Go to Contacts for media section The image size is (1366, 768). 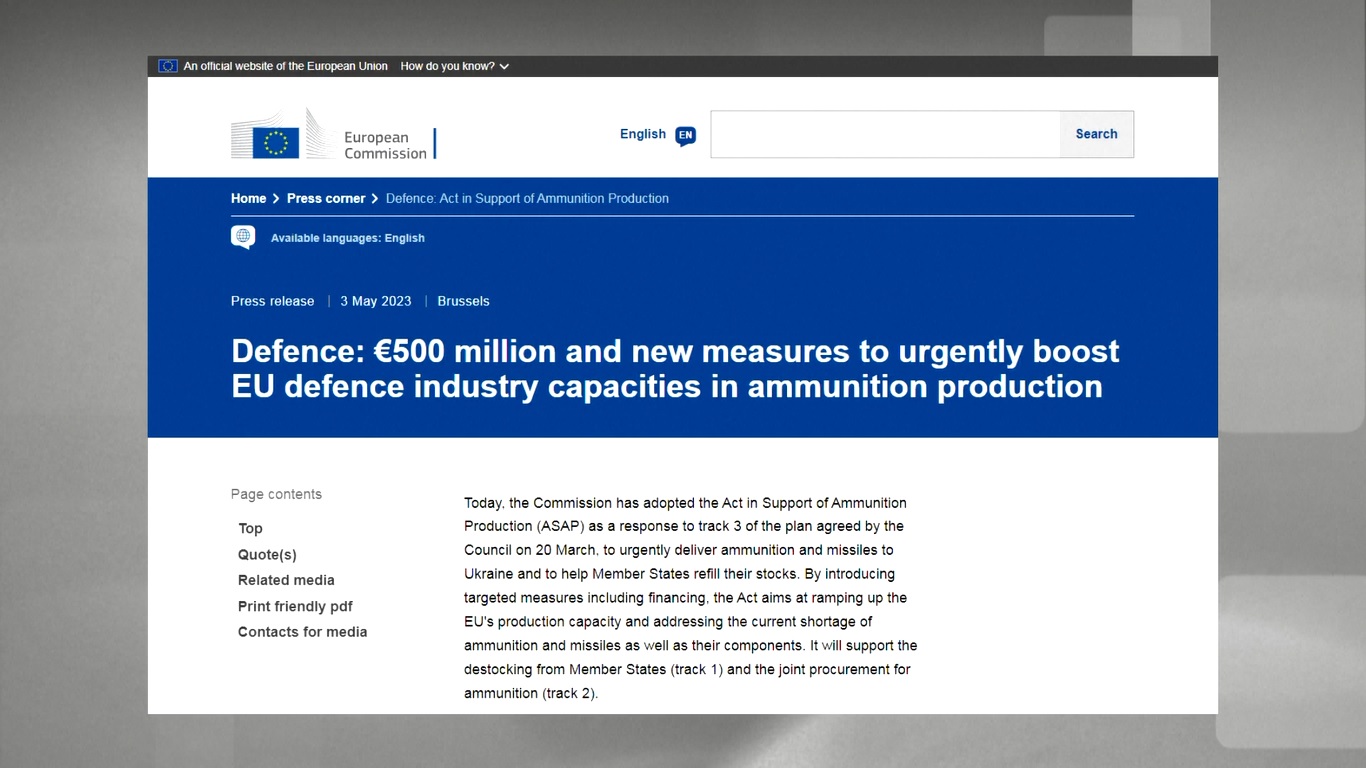coord(302,632)
